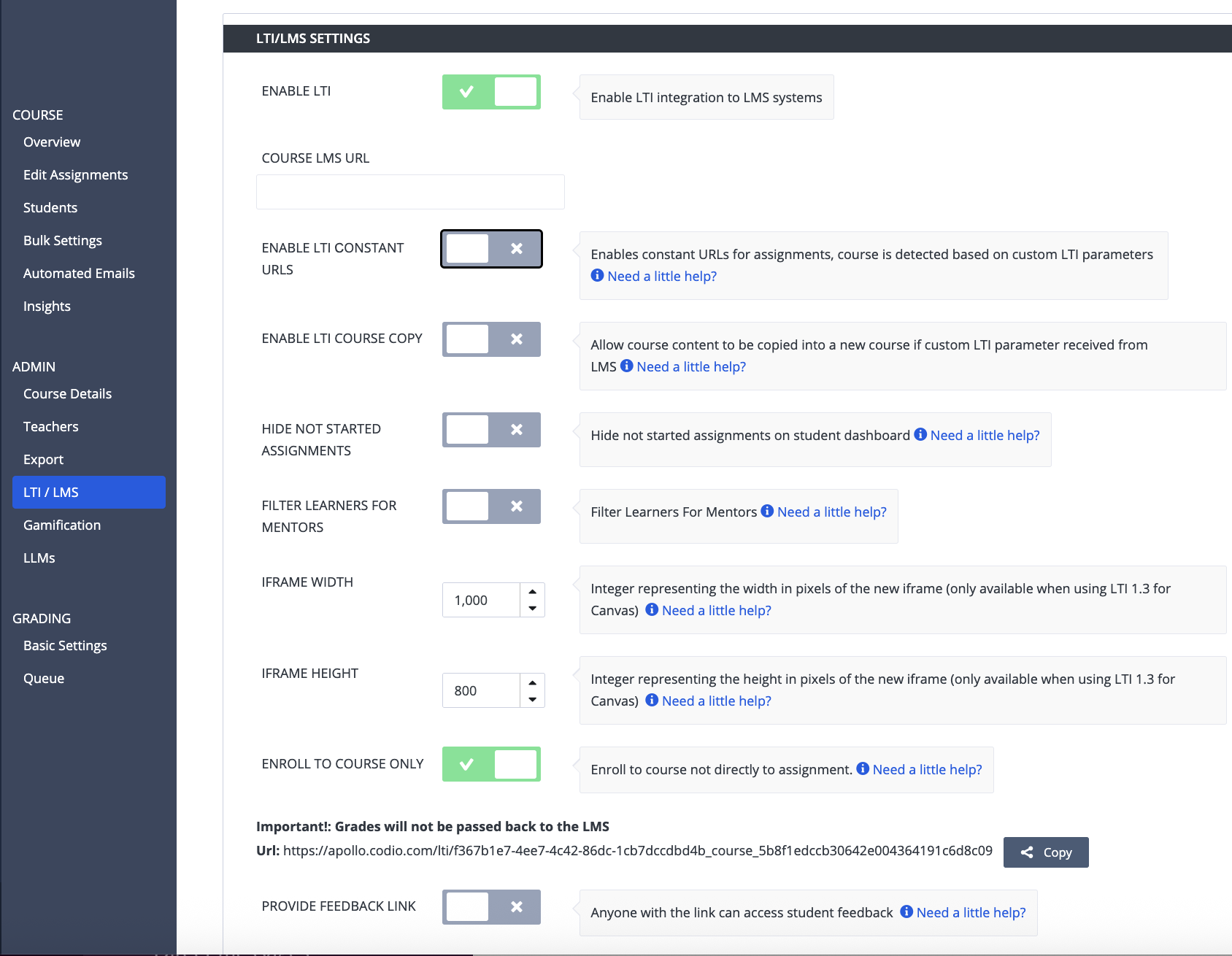Open help link for feedback link setting
Image resolution: width=1232 pixels, height=956 pixels.
click(971, 912)
